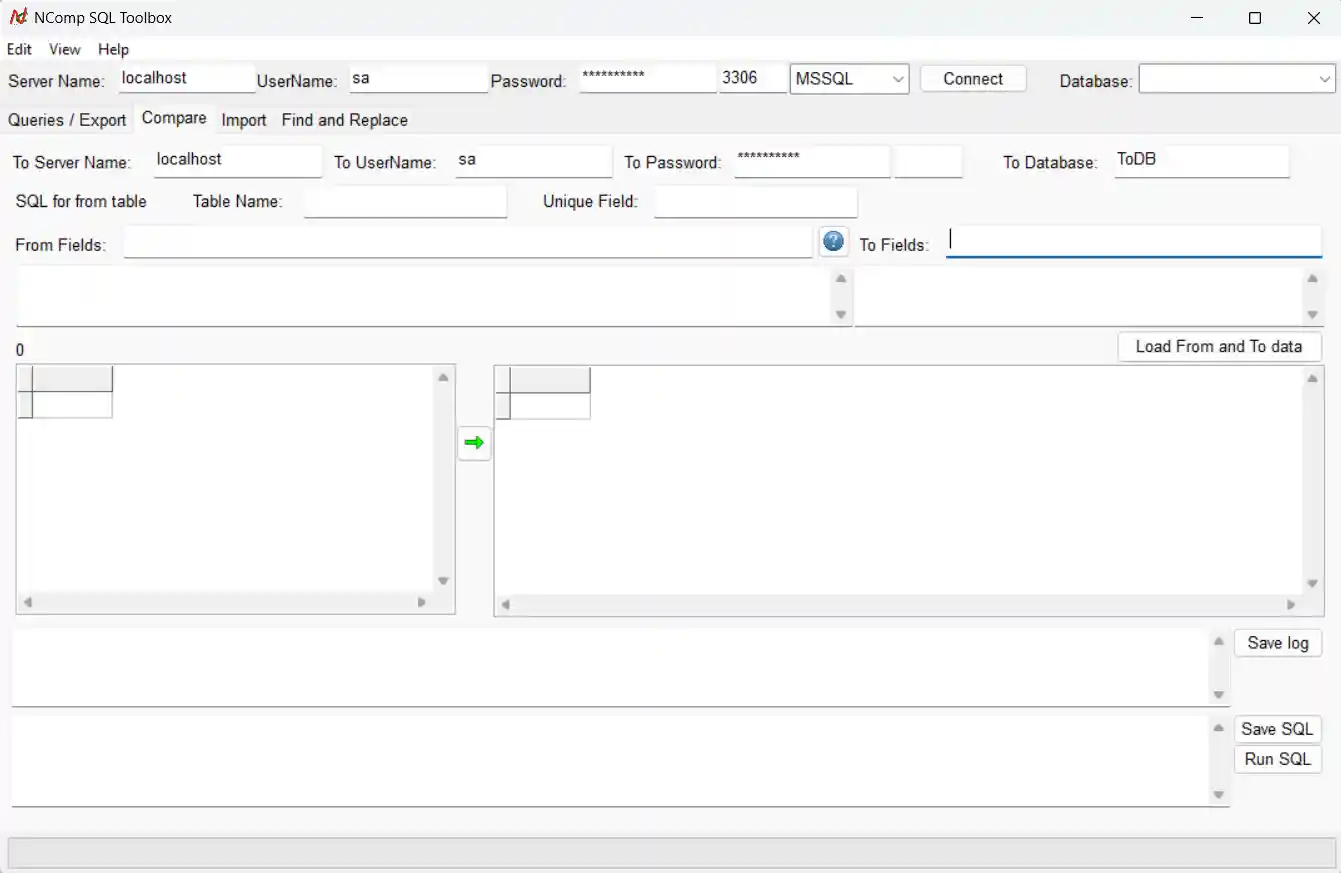The height and width of the screenshot is (873, 1341).
Task: Open the View menu
Action: (x=65, y=49)
